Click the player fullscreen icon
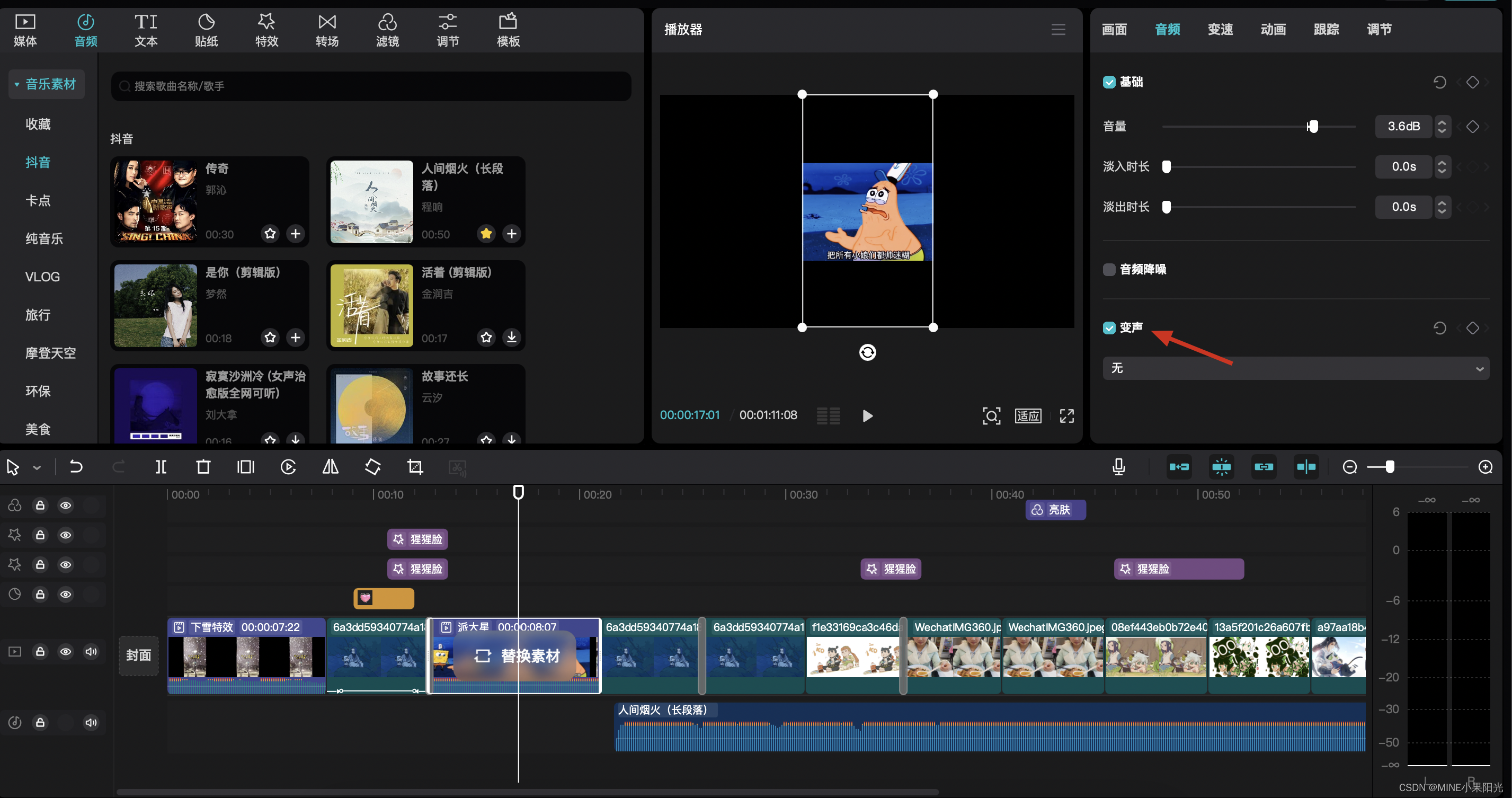The image size is (1512, 798). click(1066, 416)
